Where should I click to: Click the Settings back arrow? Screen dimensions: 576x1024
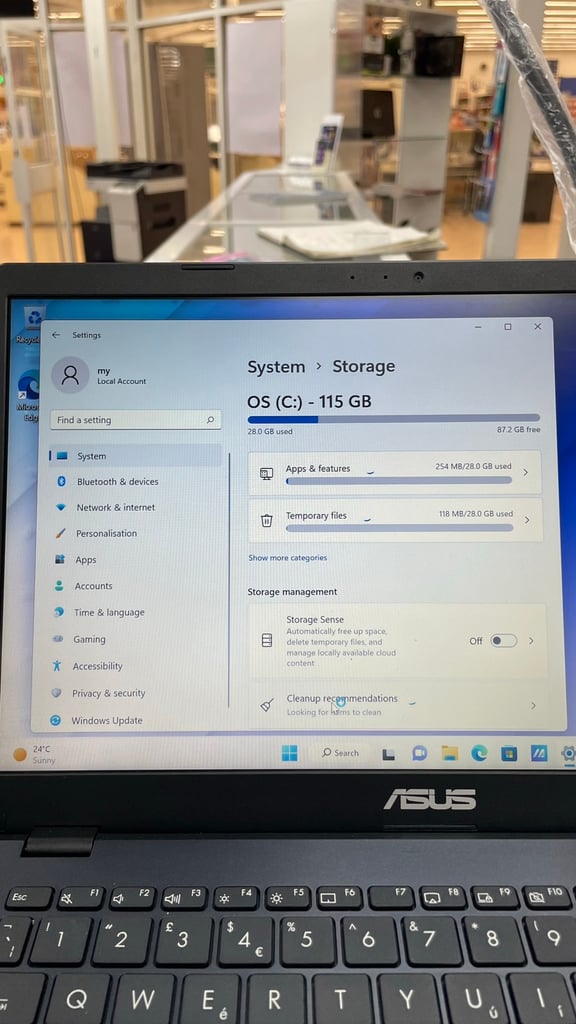pyautogui.click(x=56, y=335)
